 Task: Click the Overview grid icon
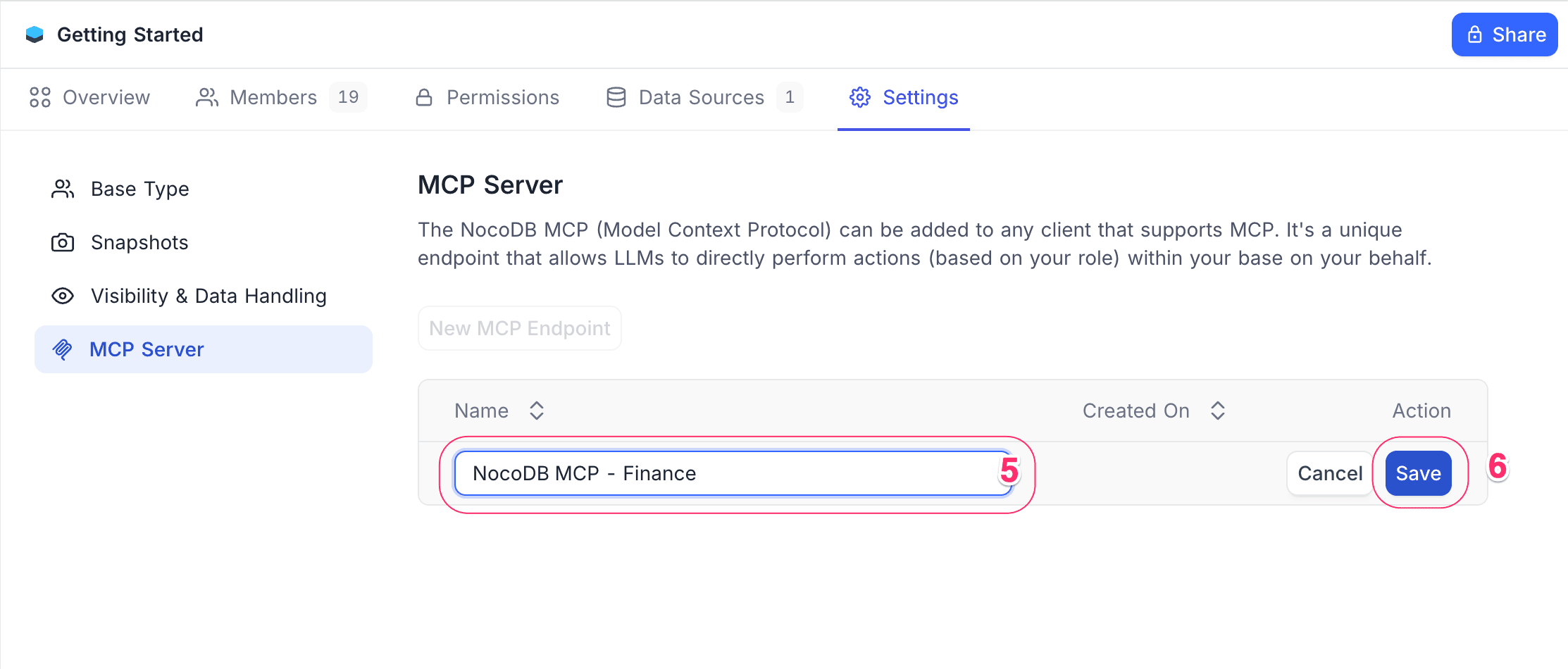(40, 98)
